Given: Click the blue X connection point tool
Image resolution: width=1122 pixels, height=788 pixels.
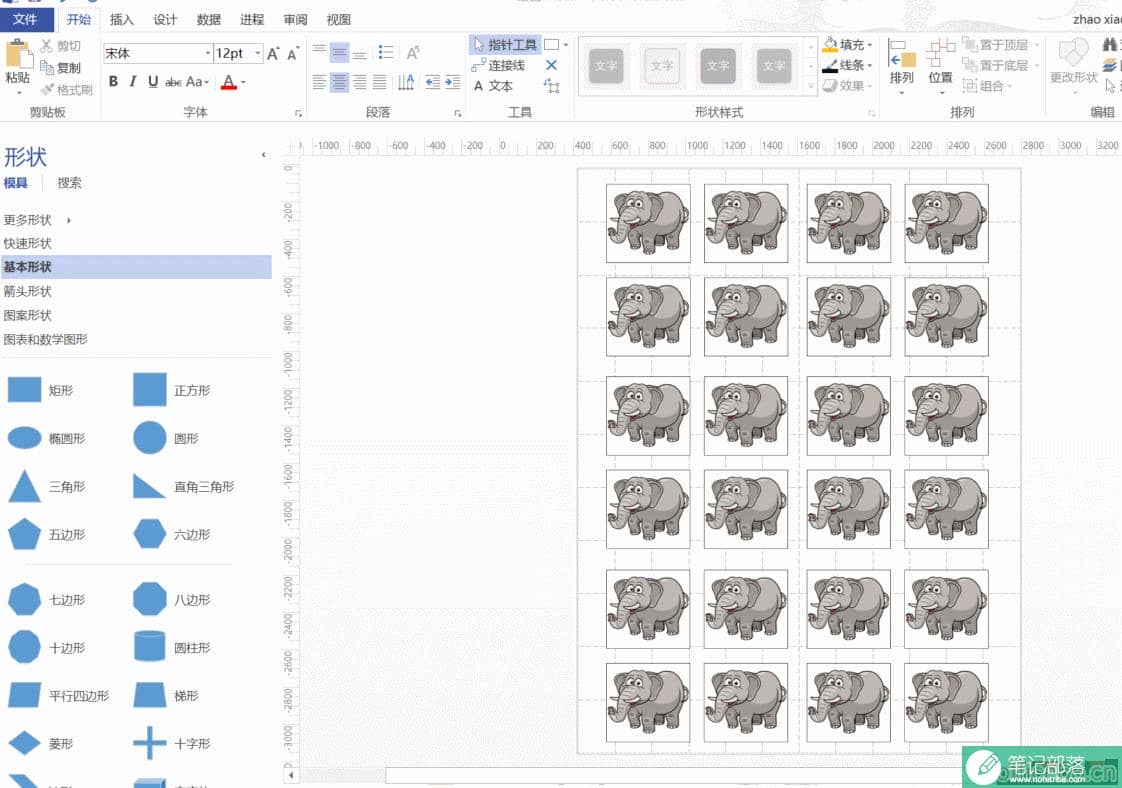Looking at the screenshot, I should coord(551,65).
